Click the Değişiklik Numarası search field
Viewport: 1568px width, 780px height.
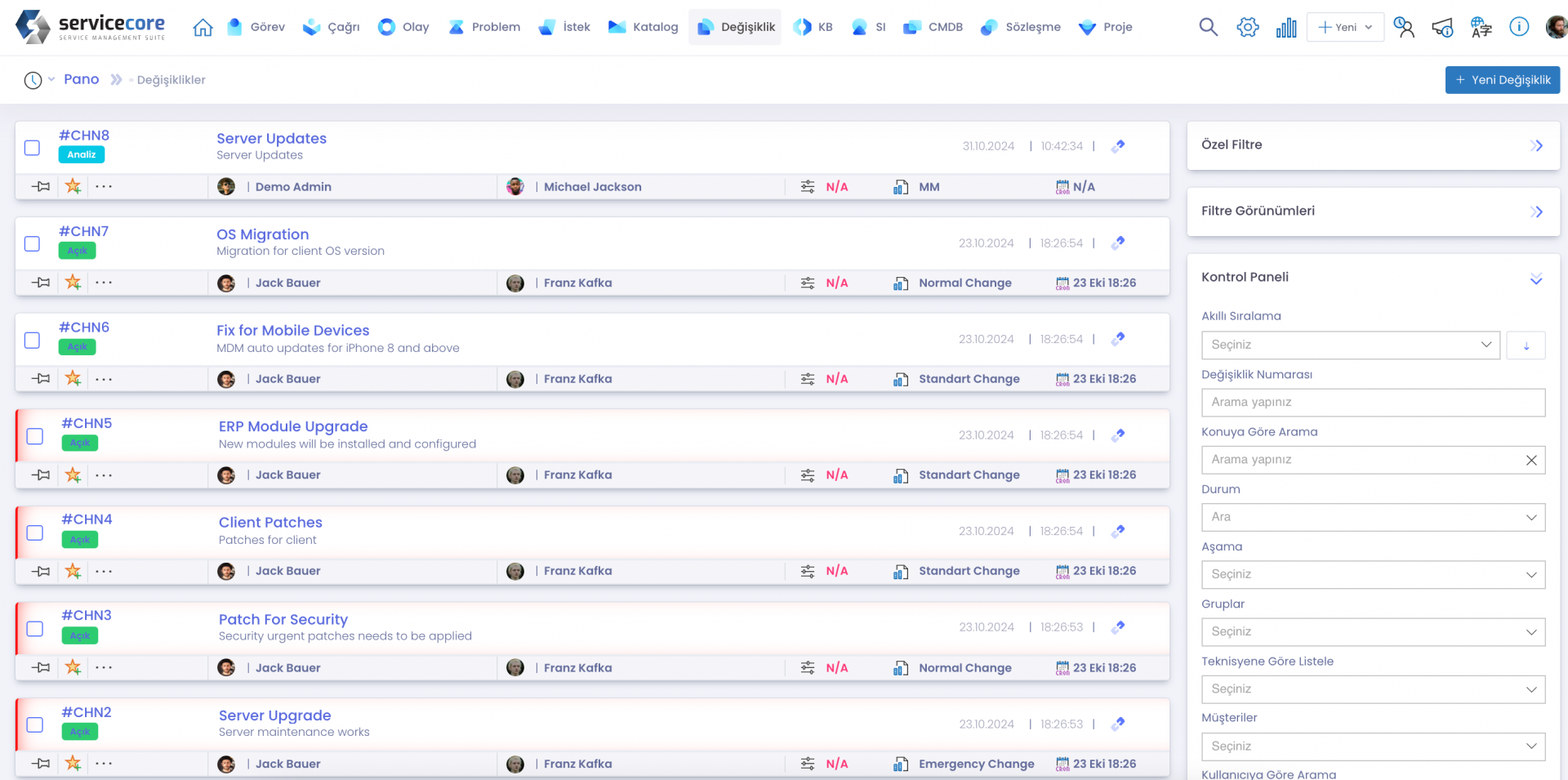[1372, 402]
